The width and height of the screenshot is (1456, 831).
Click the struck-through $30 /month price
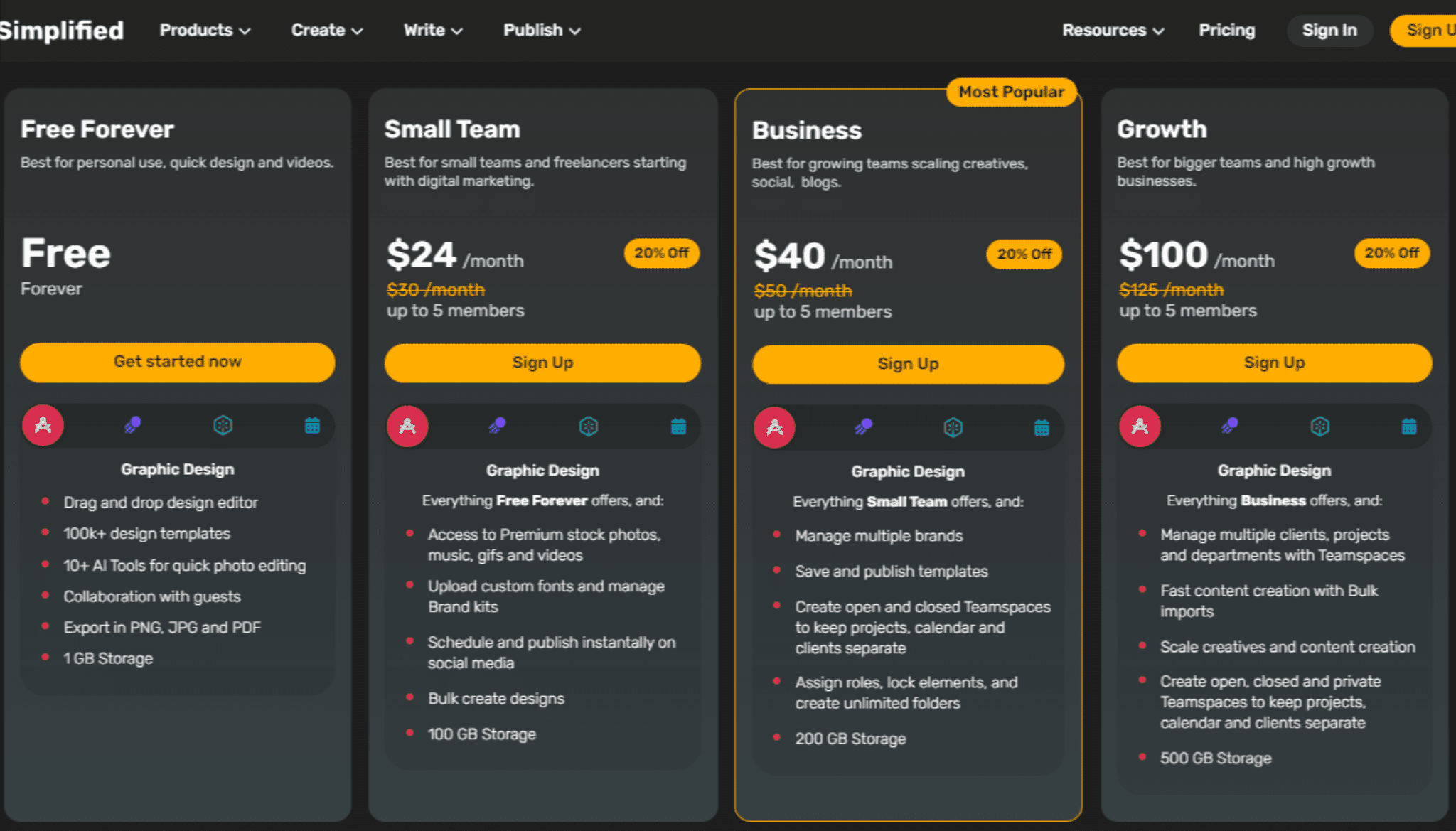436,290
